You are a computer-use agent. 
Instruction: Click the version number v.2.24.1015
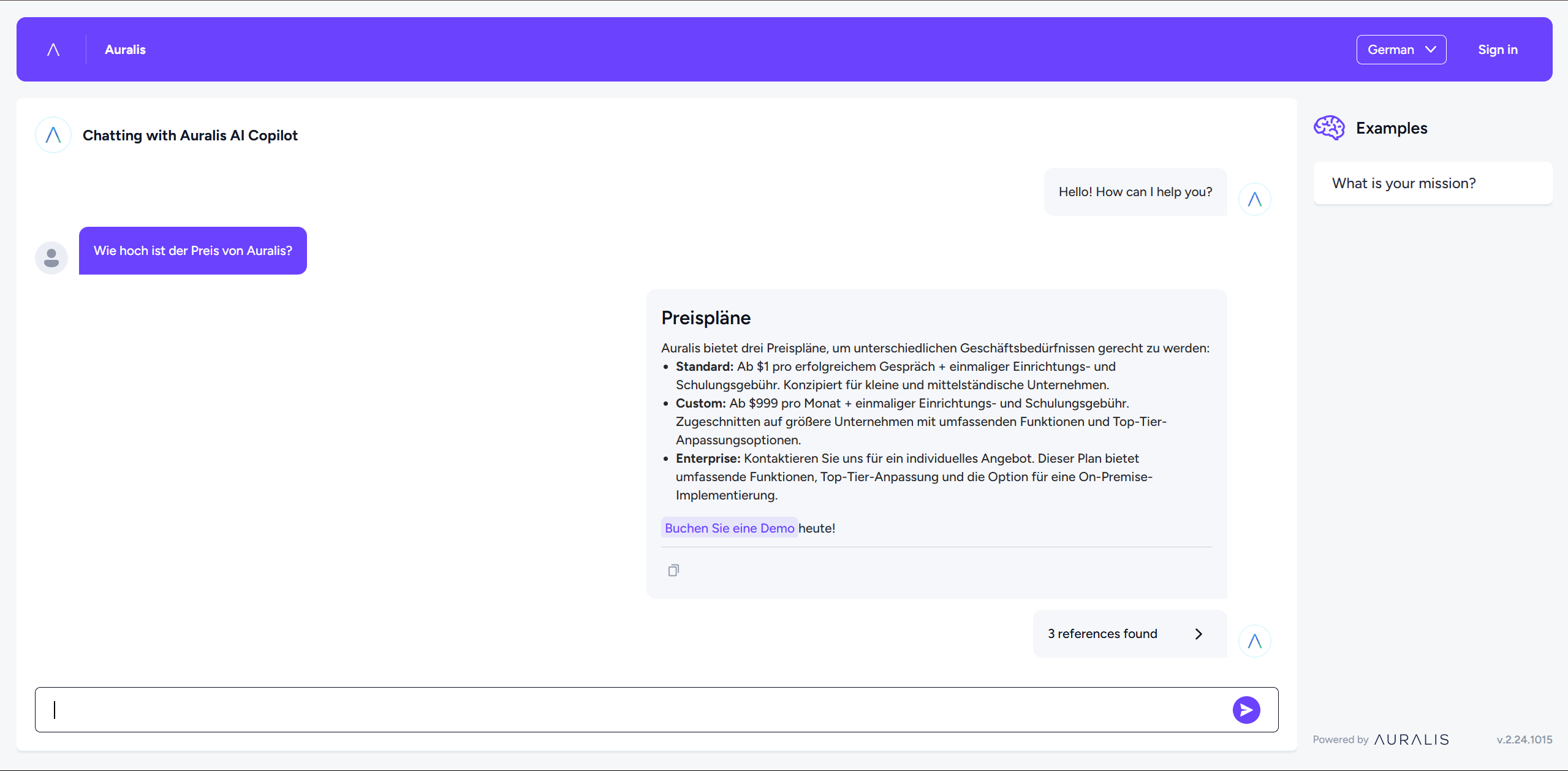pos(1524,740)
